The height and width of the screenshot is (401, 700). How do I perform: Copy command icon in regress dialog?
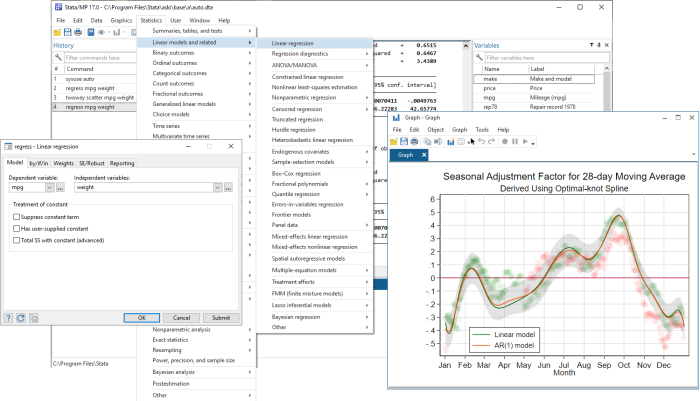click(x=34, y=318)
